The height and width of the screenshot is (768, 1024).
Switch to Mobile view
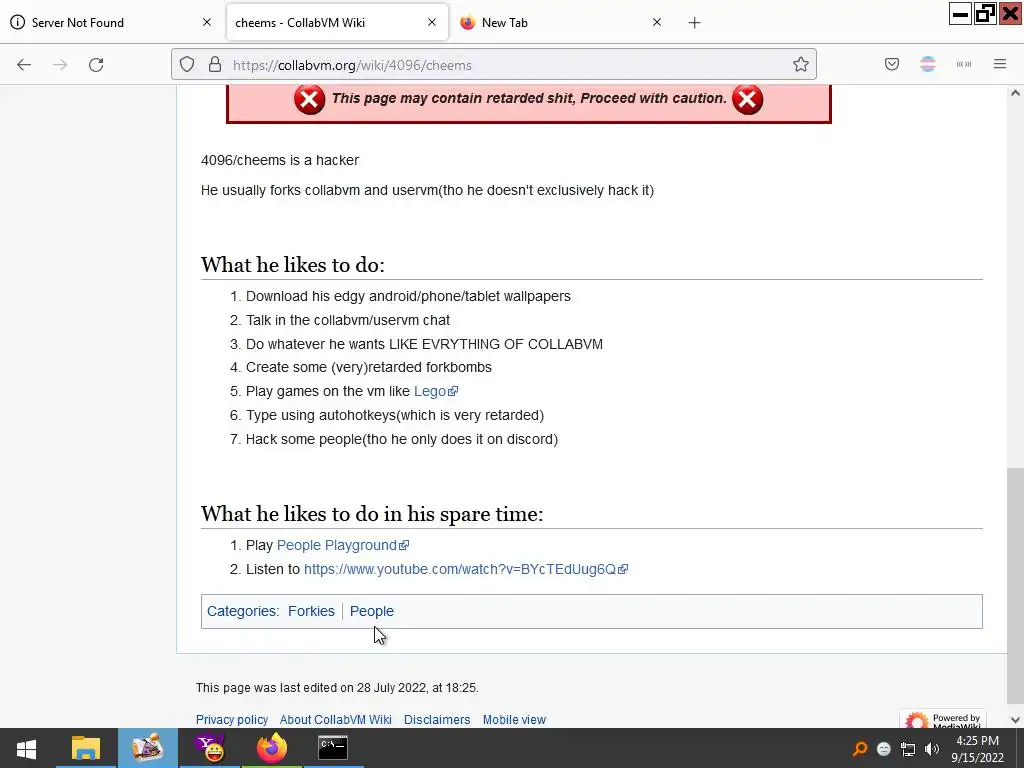514,720
